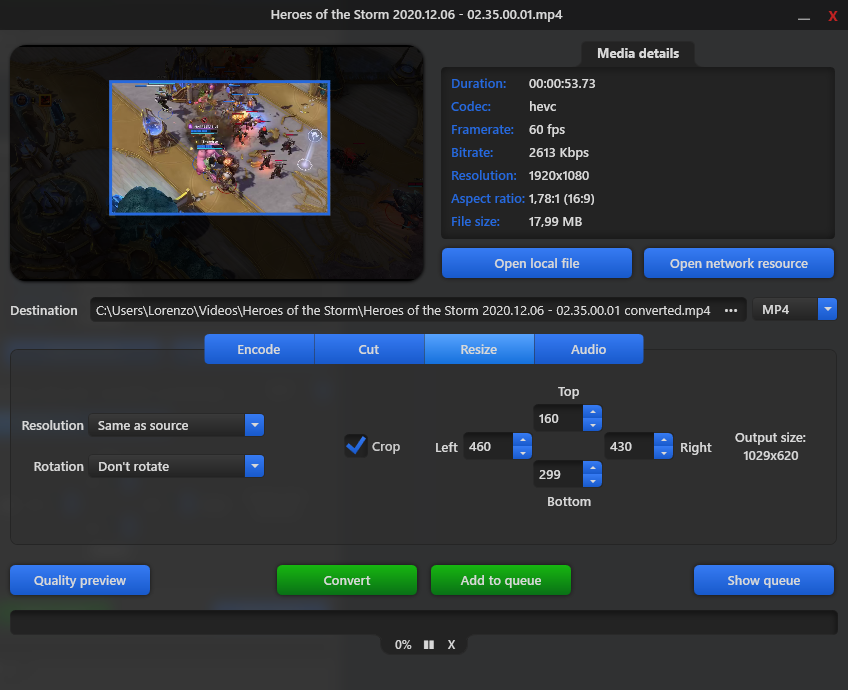
Task: Click the Codec value hevc
Action: point(542,107)
